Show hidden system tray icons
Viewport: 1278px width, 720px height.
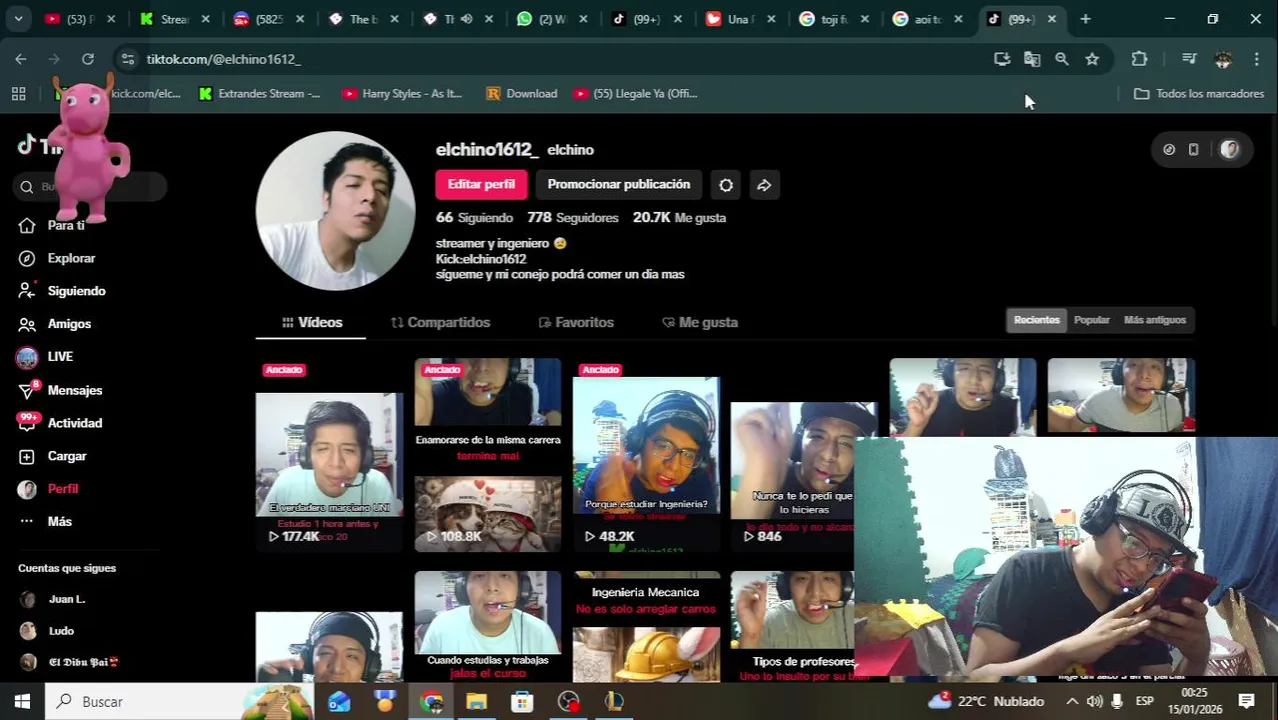(1072, 701)
